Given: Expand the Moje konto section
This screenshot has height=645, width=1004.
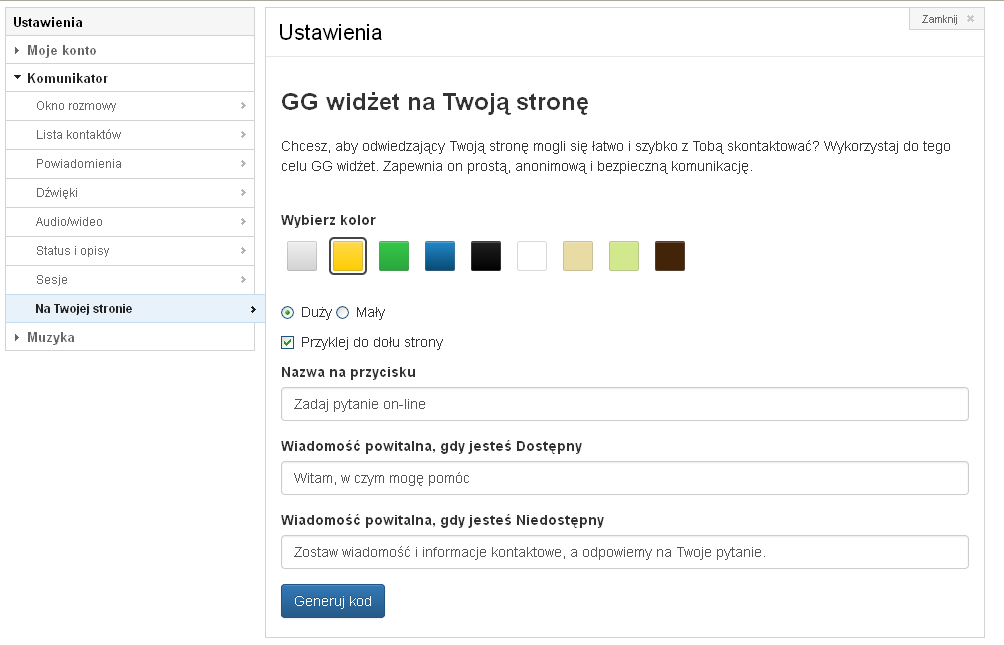Looking at the screenshot, I should 130,50.
